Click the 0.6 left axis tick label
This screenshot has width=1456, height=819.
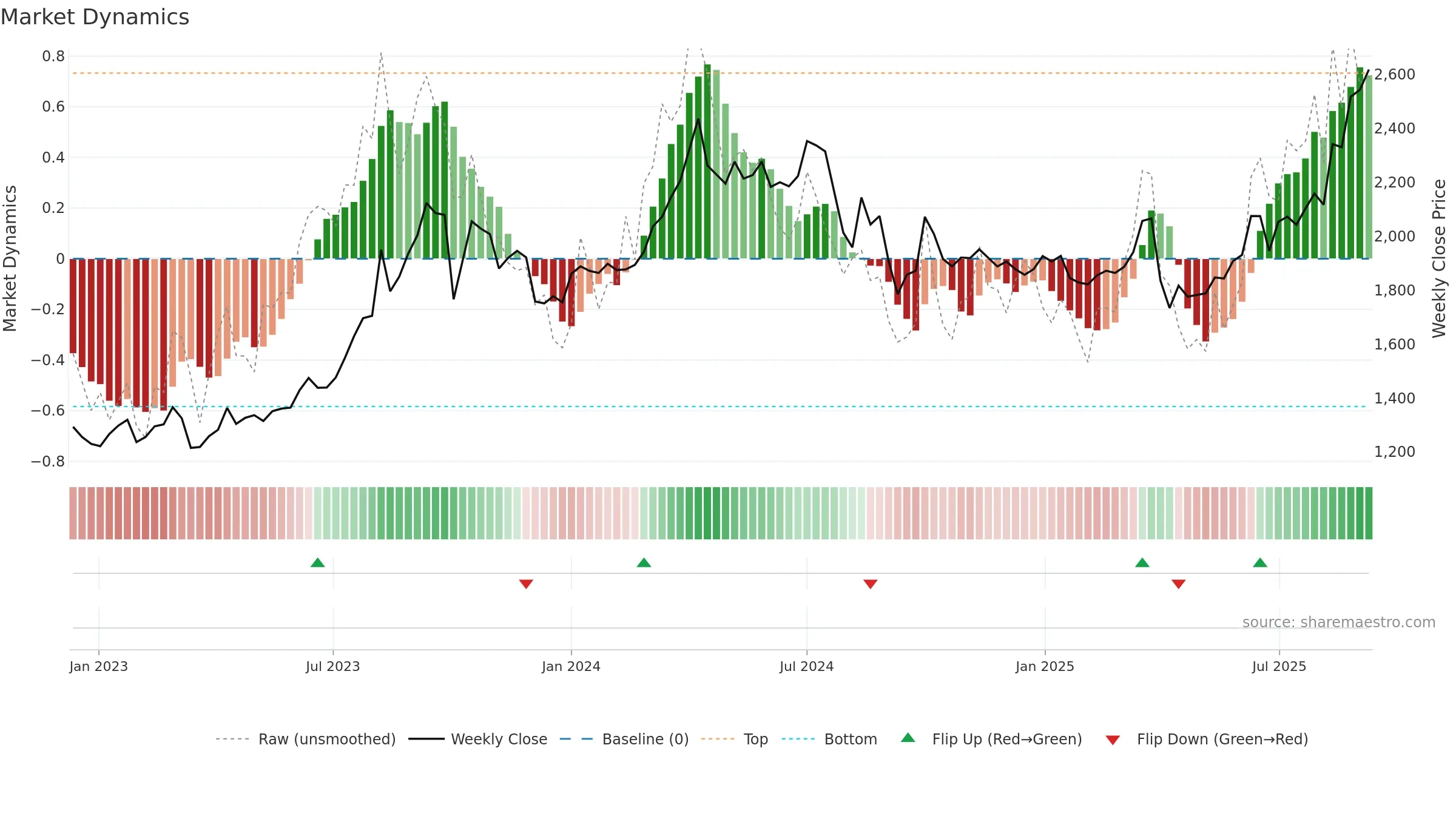53,107
